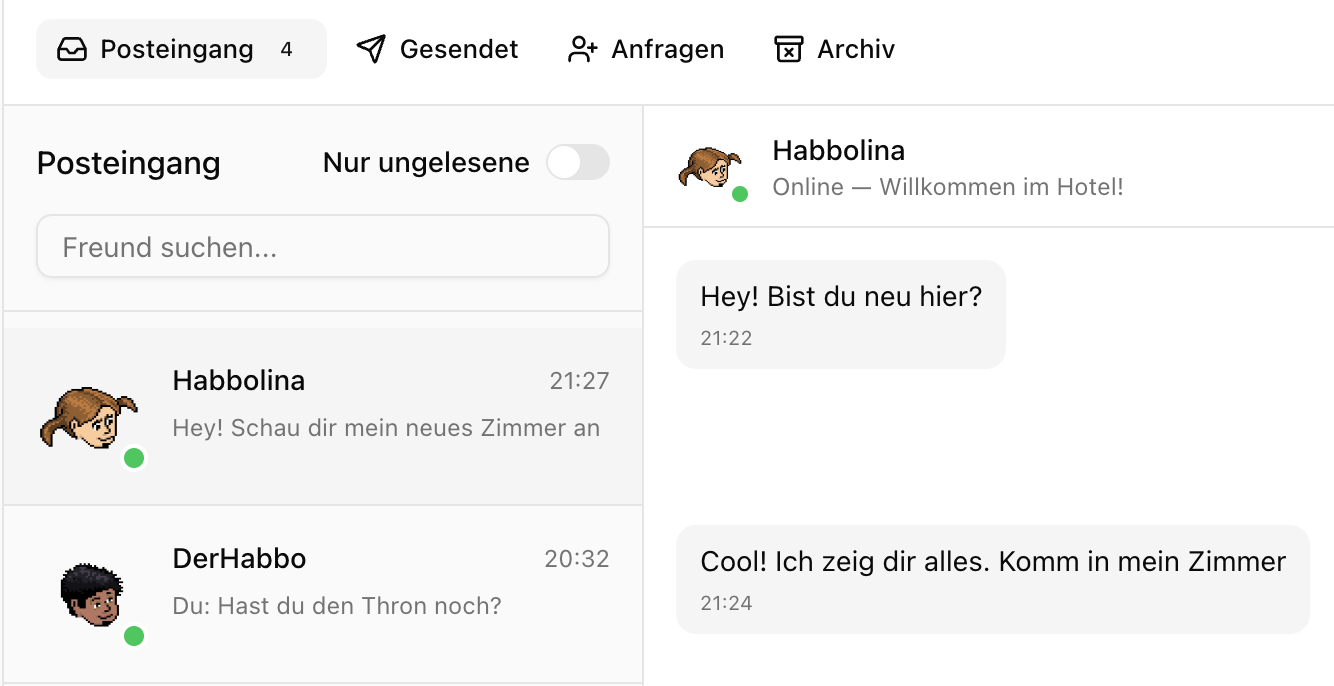
Task: Click the Freund suchen search field
Action: [x=322, y=246]
